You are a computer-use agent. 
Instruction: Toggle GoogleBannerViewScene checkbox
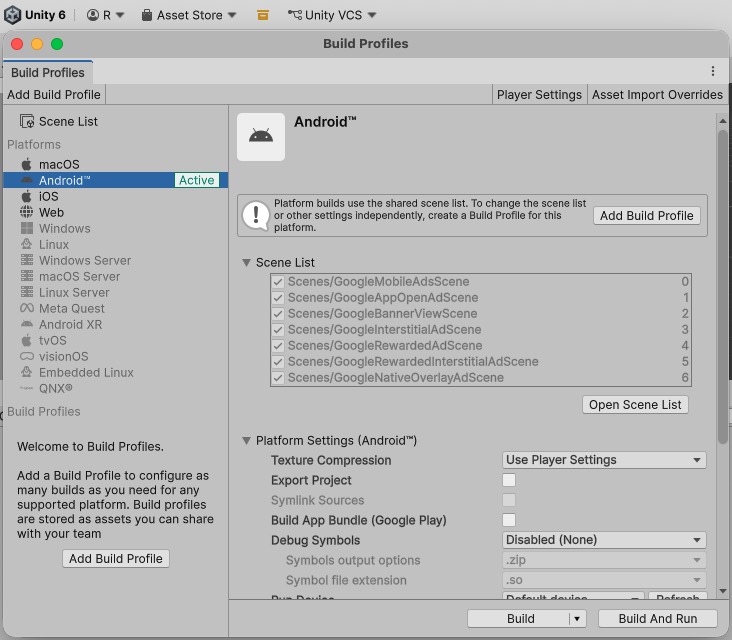click(x=278, y=314)
